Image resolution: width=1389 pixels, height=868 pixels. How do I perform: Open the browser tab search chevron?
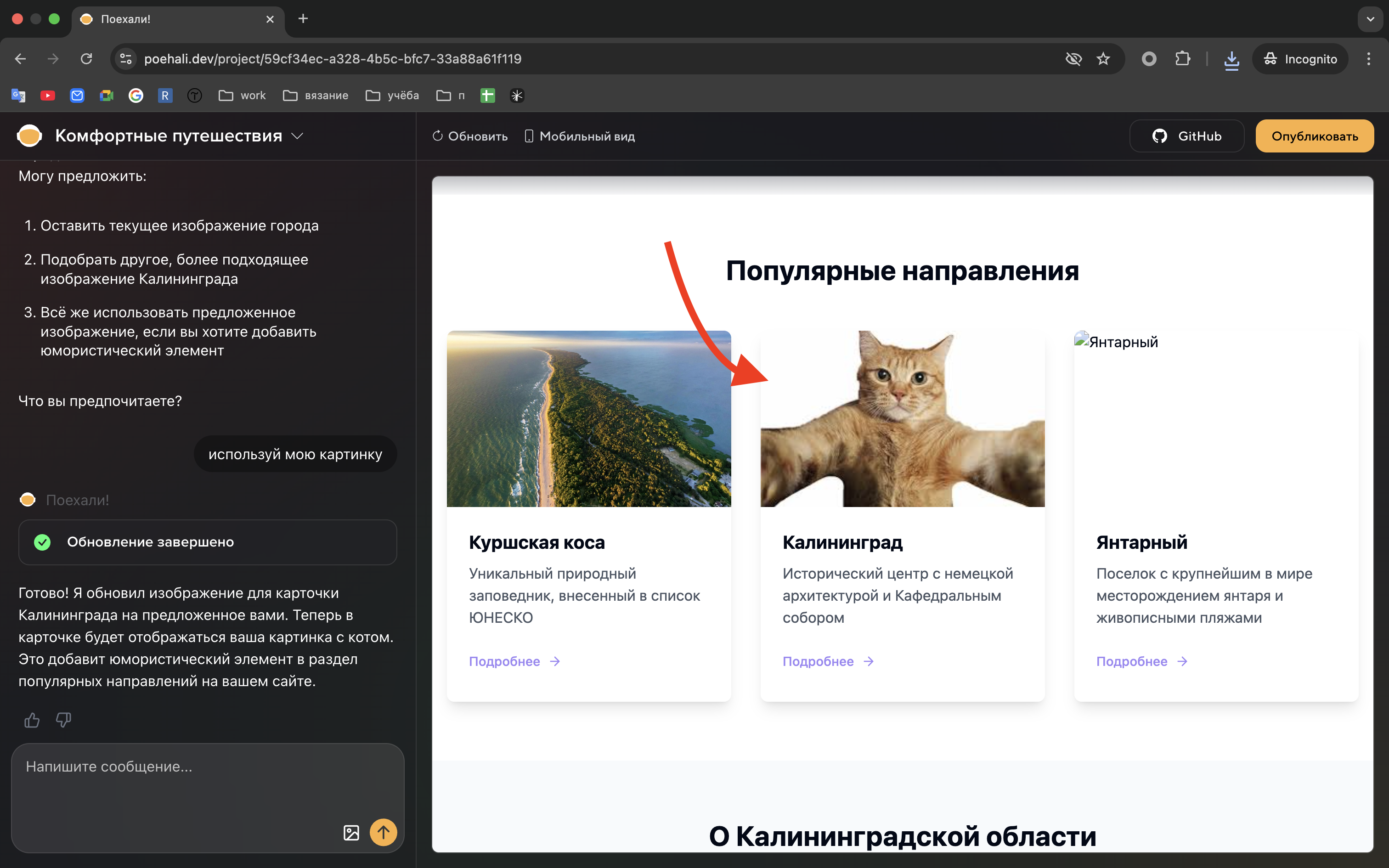click(x=1371, y=19)
